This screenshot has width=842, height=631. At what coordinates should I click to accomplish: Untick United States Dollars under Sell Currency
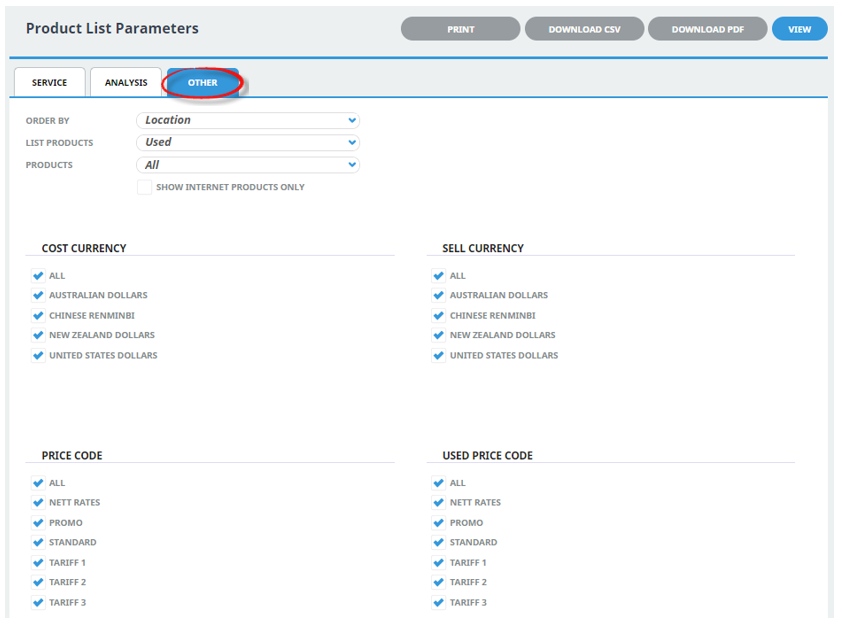pyautogui.click(x=439, y=355)
